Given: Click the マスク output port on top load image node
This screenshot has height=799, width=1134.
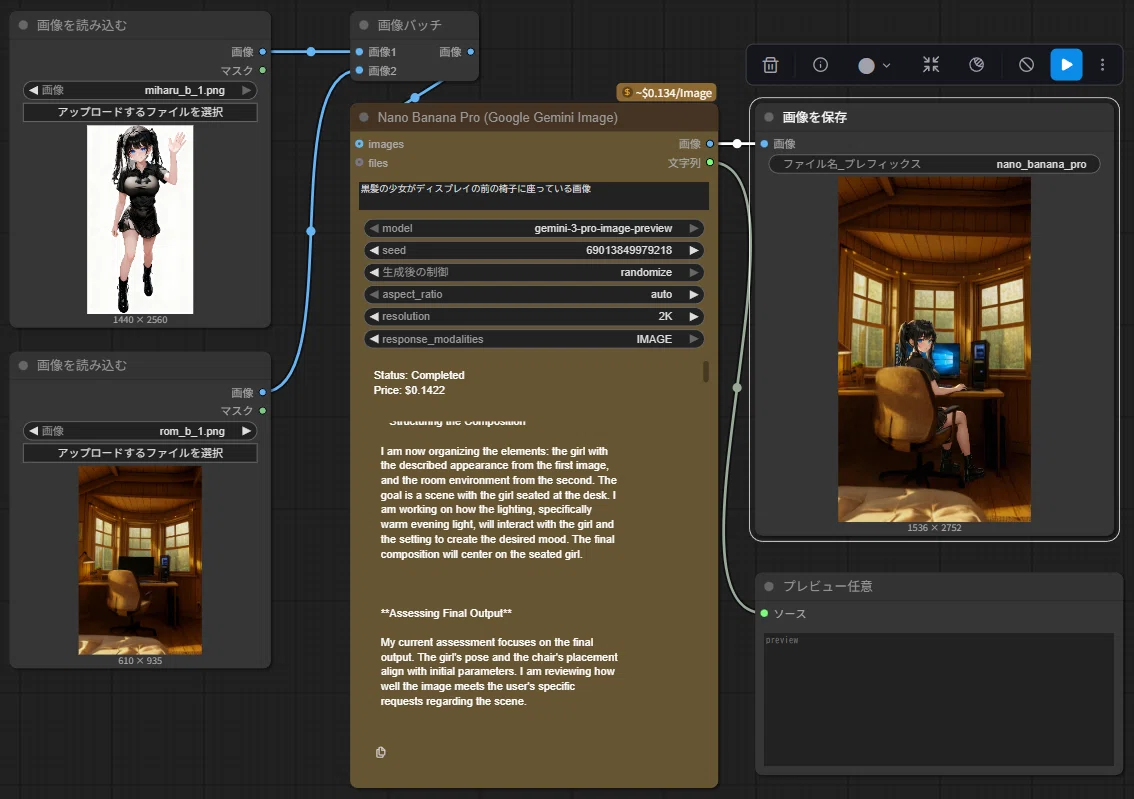Looking at the screenshot, I should click(x=263, y=71).
